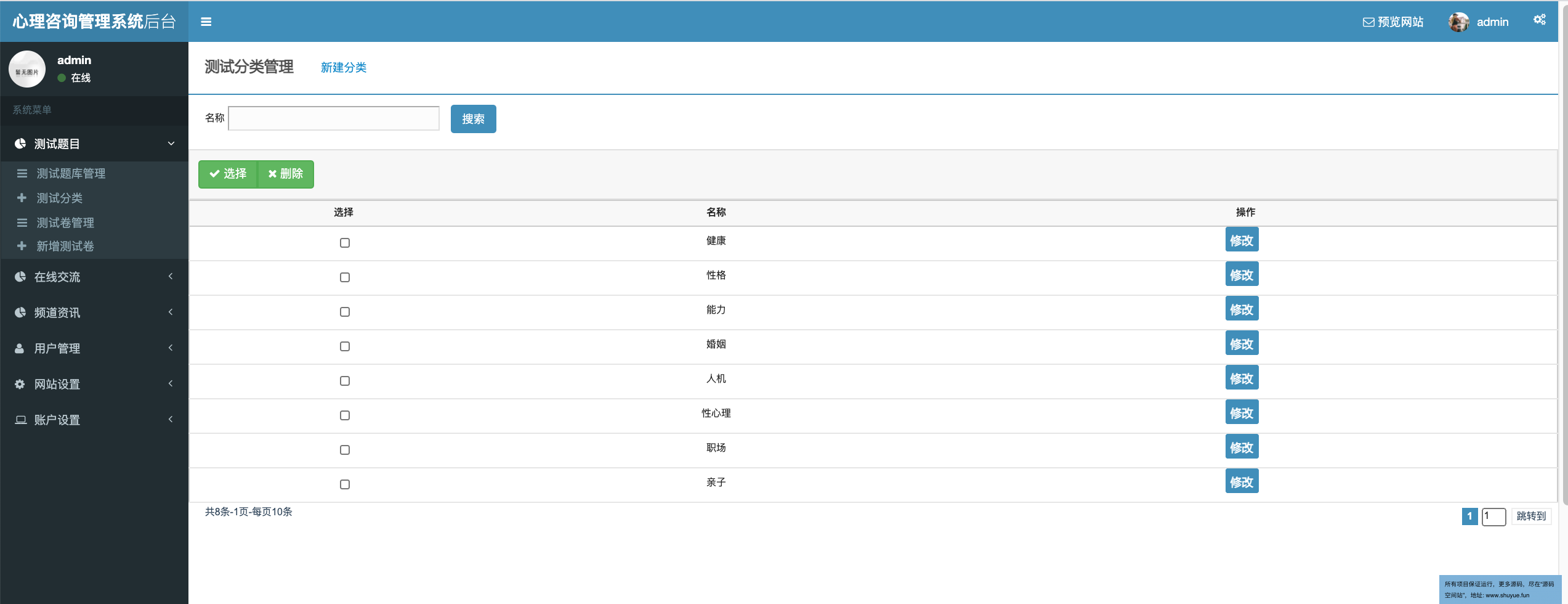Click the admin username in top bar
This screenshot has width=1568, height=604.
click(x=1493, y=22)
